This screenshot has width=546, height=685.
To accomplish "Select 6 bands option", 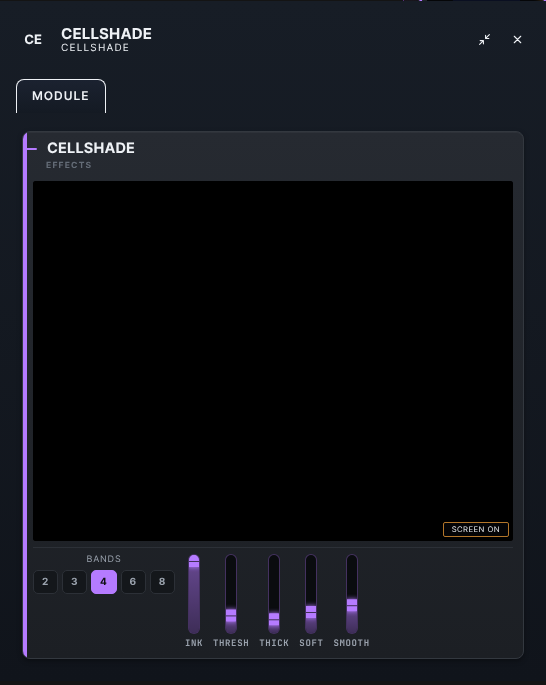I will (133, 581).
